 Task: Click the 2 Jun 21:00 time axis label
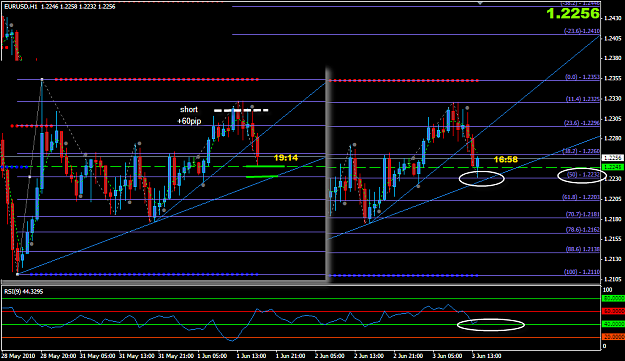tap(408, 356)
